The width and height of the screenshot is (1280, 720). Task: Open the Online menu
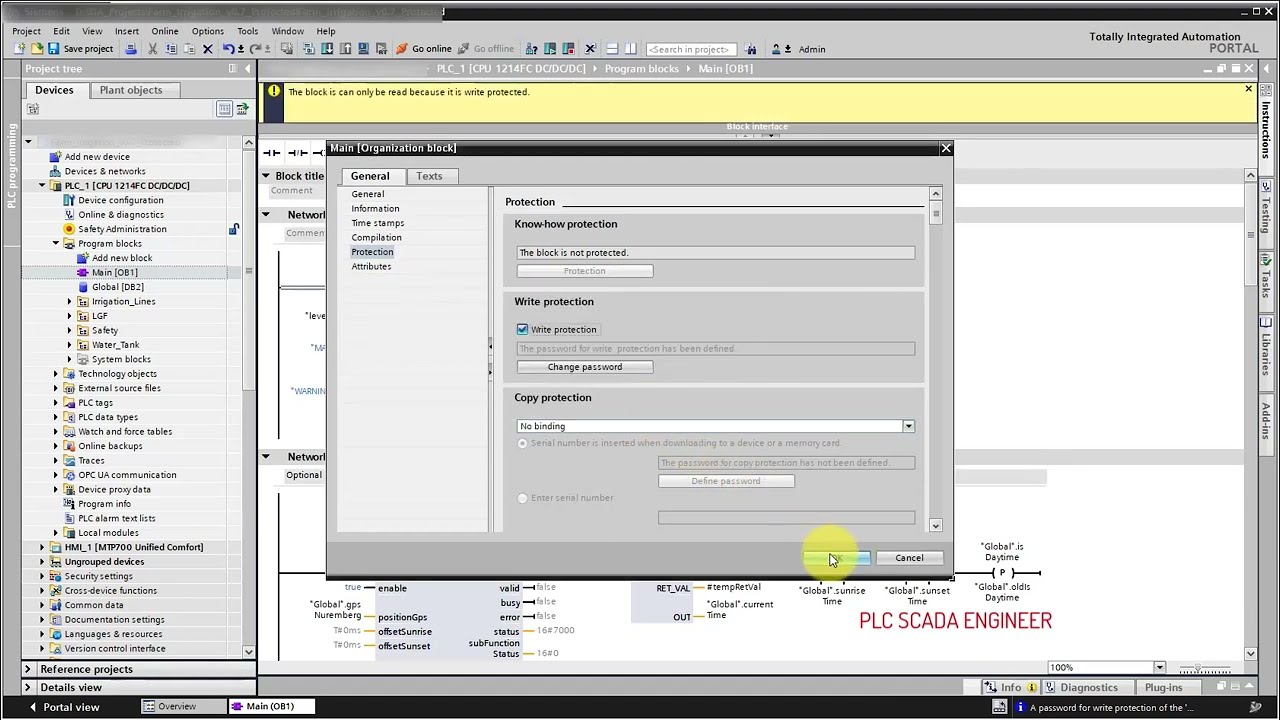click(165, 31)
